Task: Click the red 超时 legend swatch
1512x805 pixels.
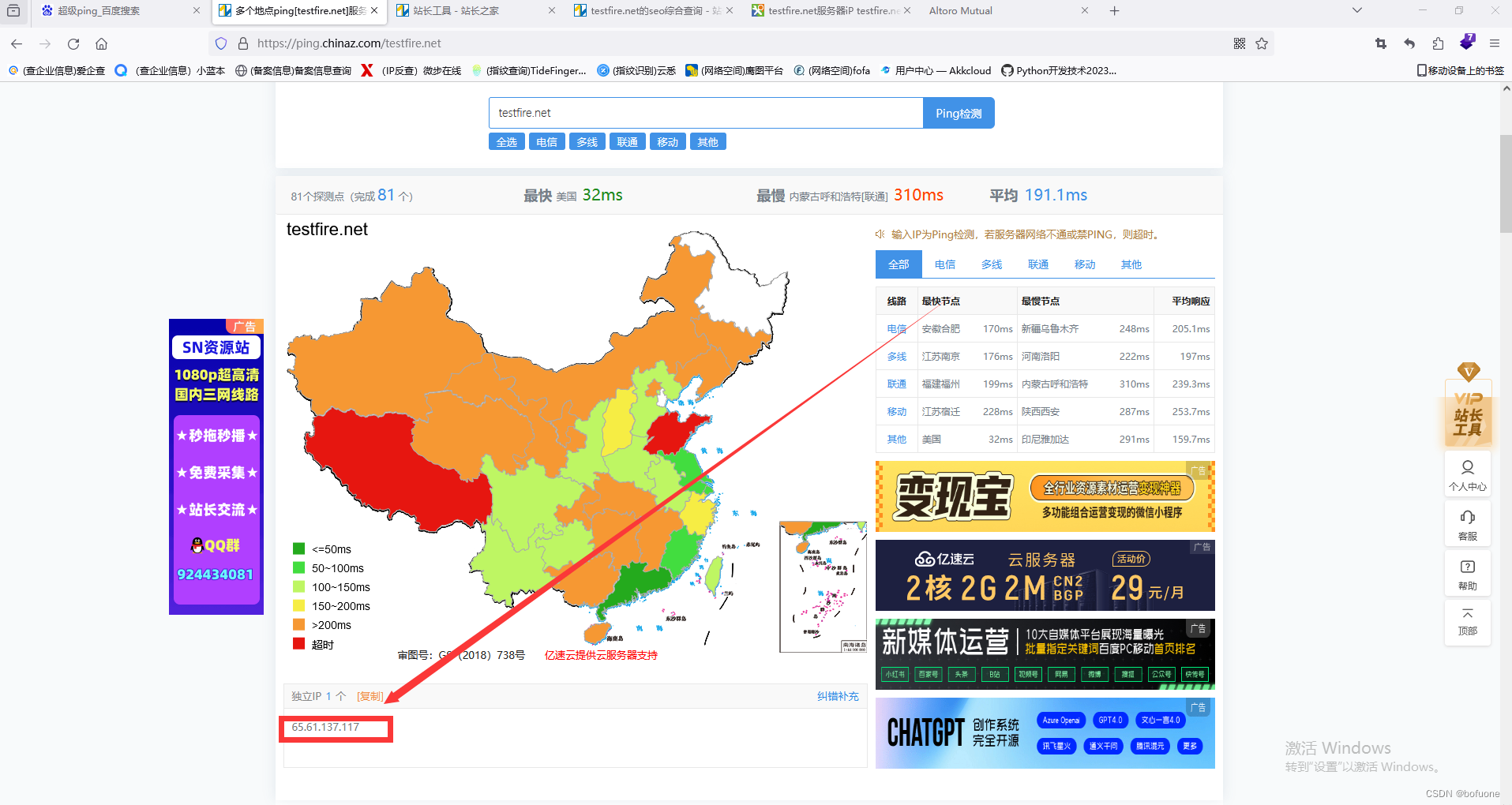Action: [x=298, y=643]
